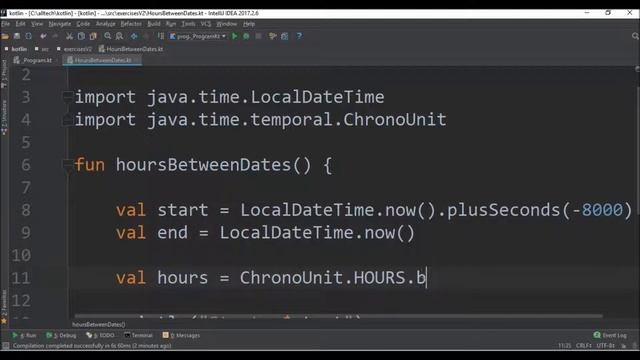The image size is (640, 360).
Task: Open the Tools menu
Action: pos(188,24)
